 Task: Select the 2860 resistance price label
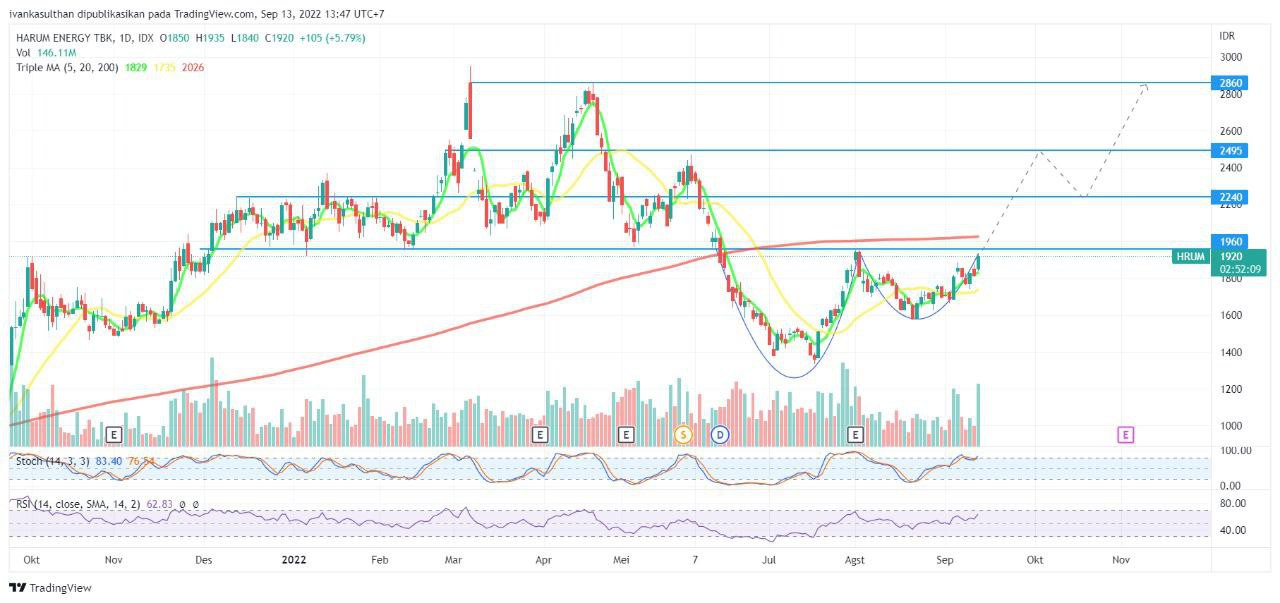point(1230,83)
